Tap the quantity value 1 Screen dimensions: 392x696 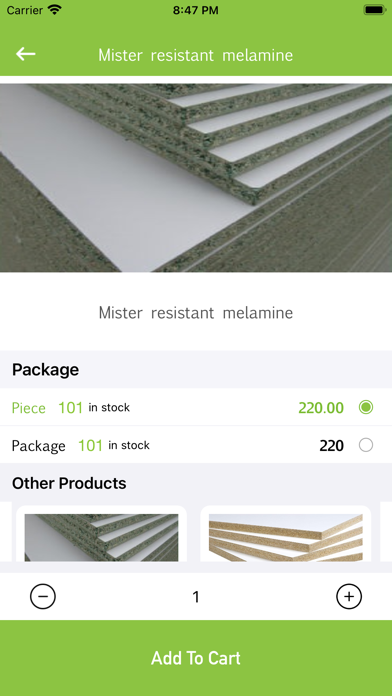(x=196, y=597)
